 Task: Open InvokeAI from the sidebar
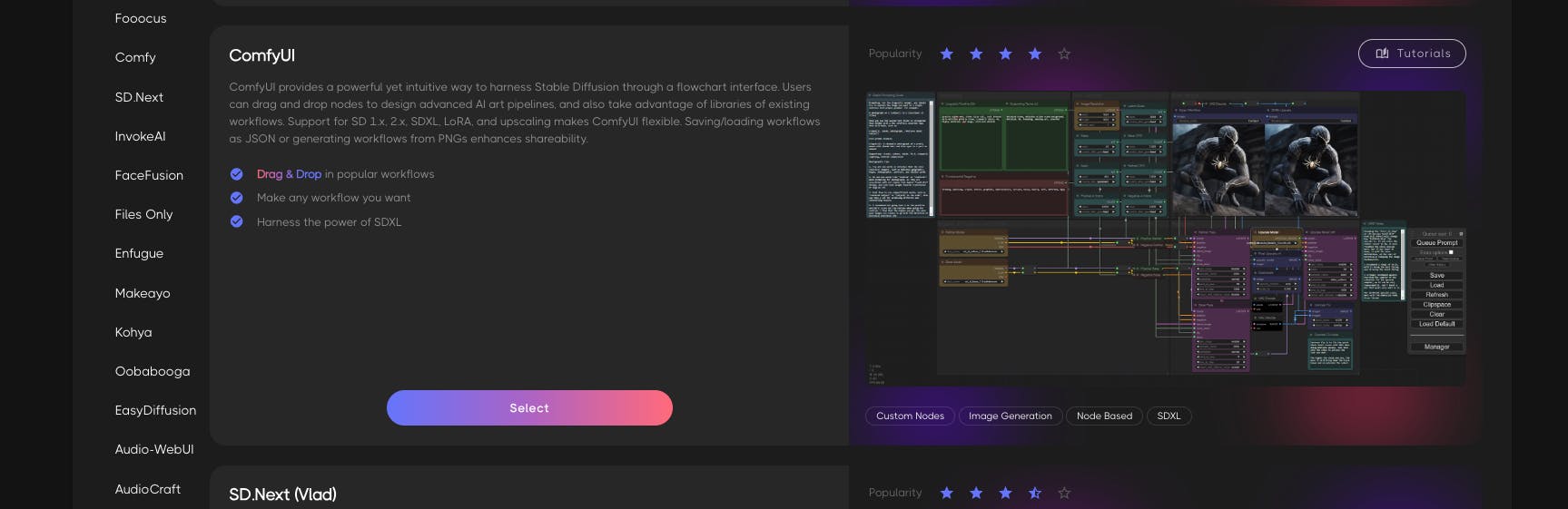(140, 136)
